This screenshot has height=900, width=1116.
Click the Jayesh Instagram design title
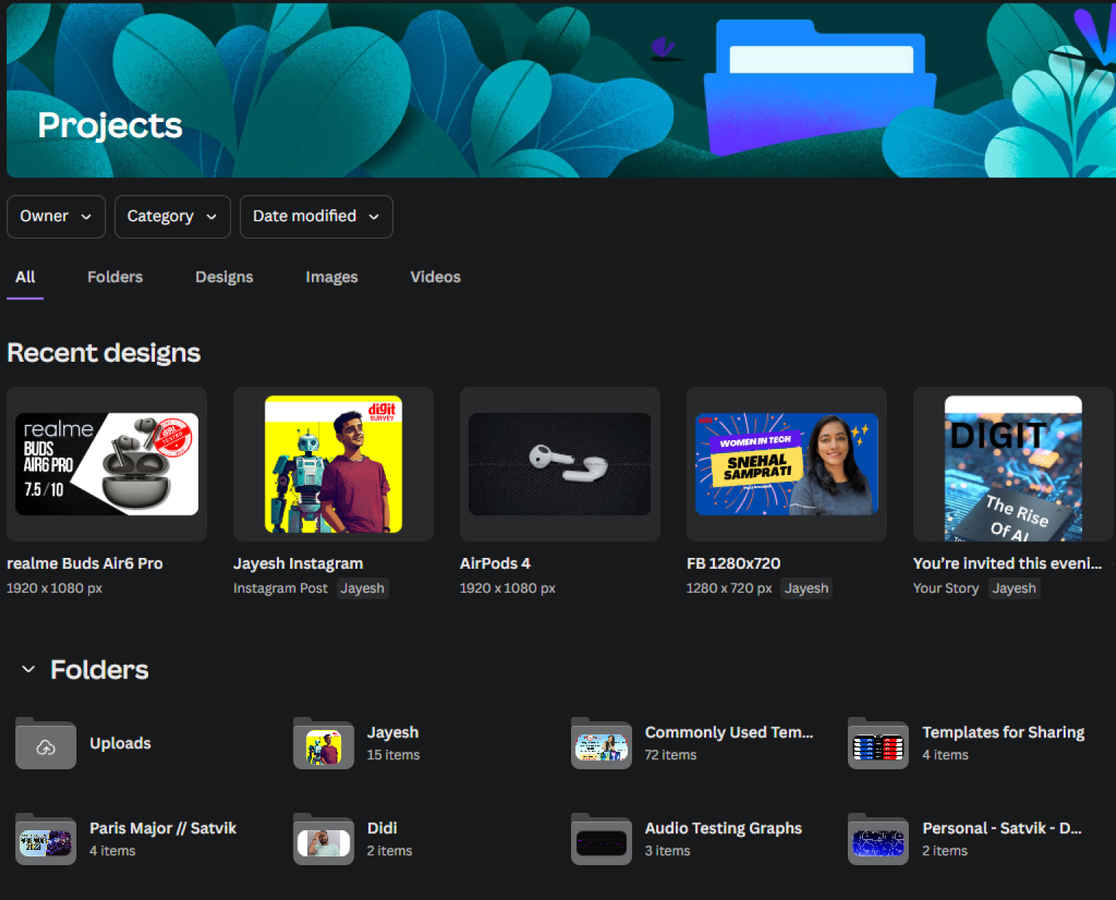tap(298, 564)
